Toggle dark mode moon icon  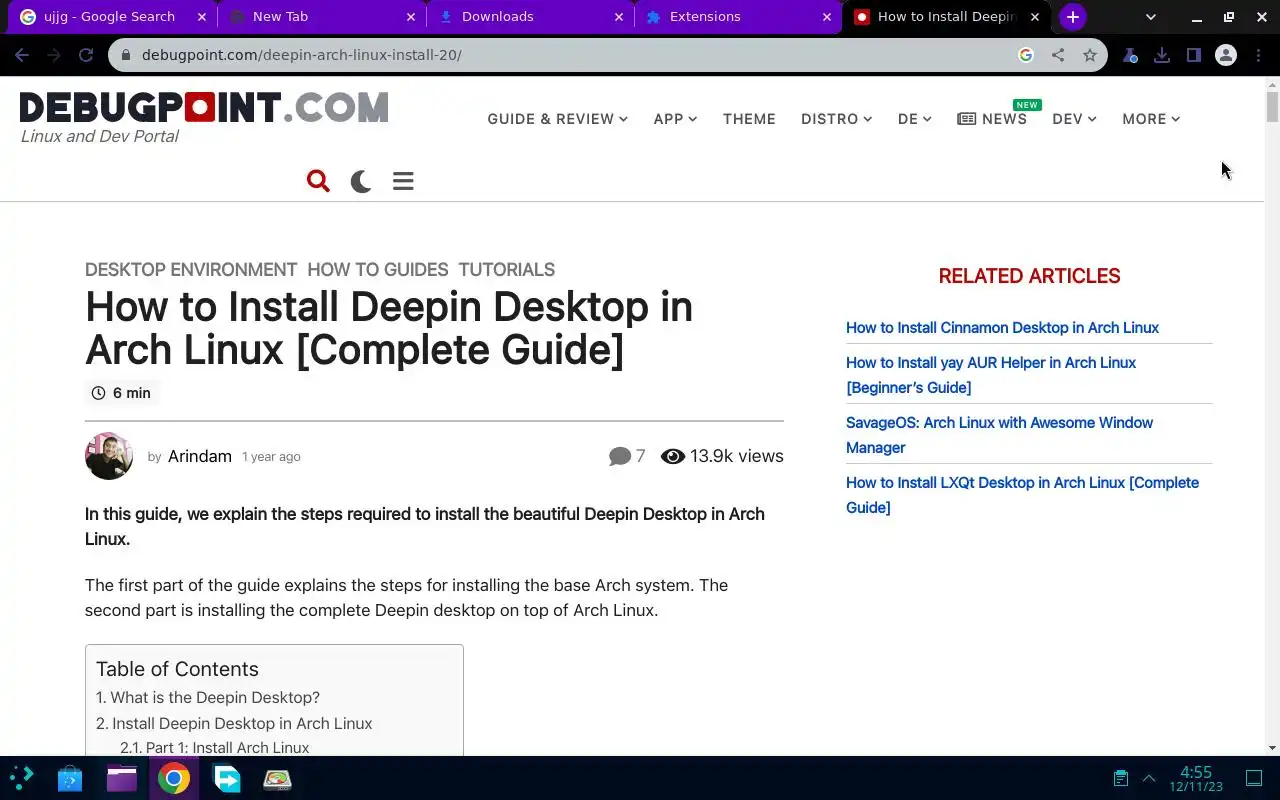361,181
